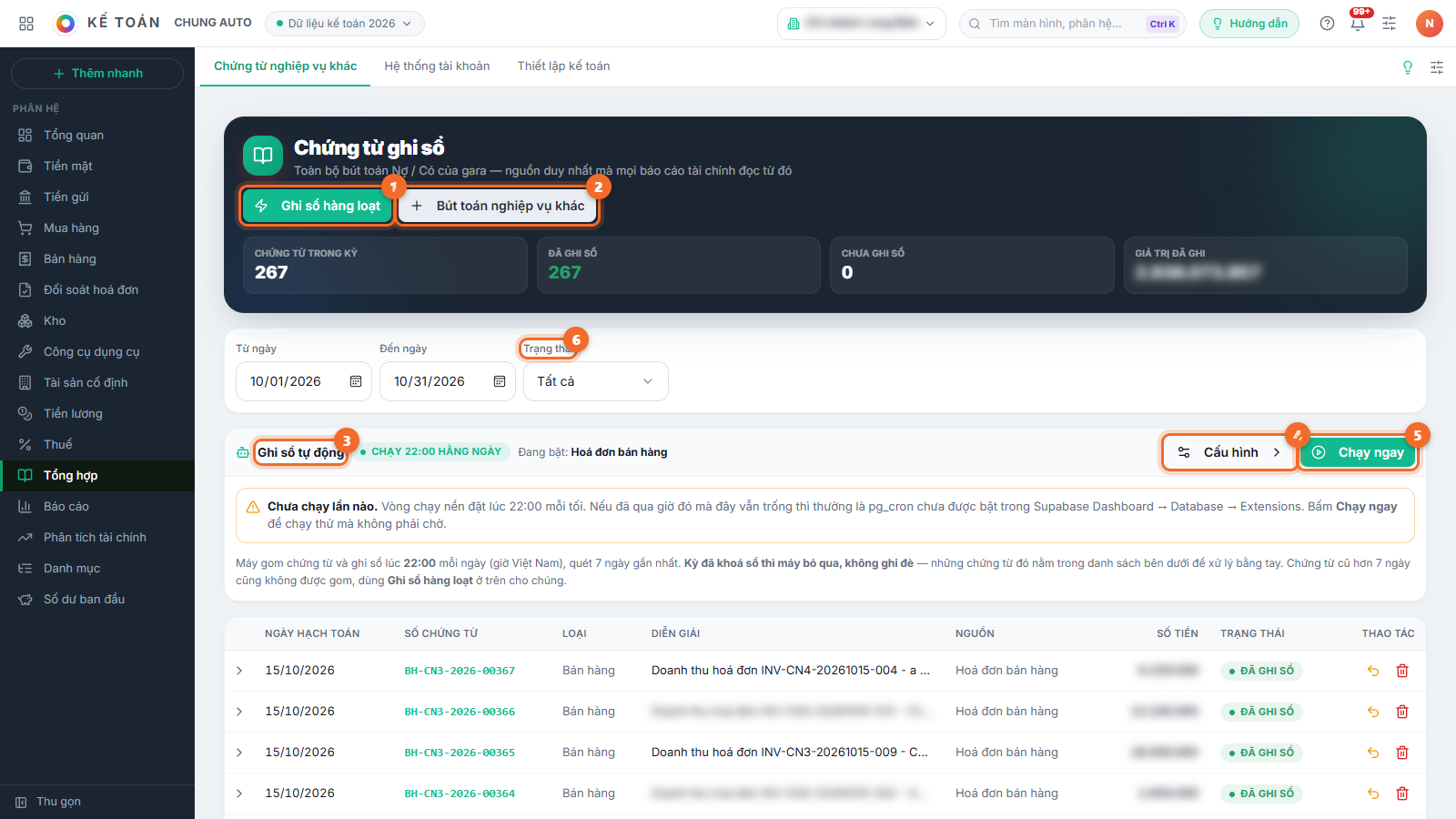The width and height of the screenshot is (1456, 819).
Task: Undo posting for BH-CN3-2026-00366 row
Action: (1373, 712)
